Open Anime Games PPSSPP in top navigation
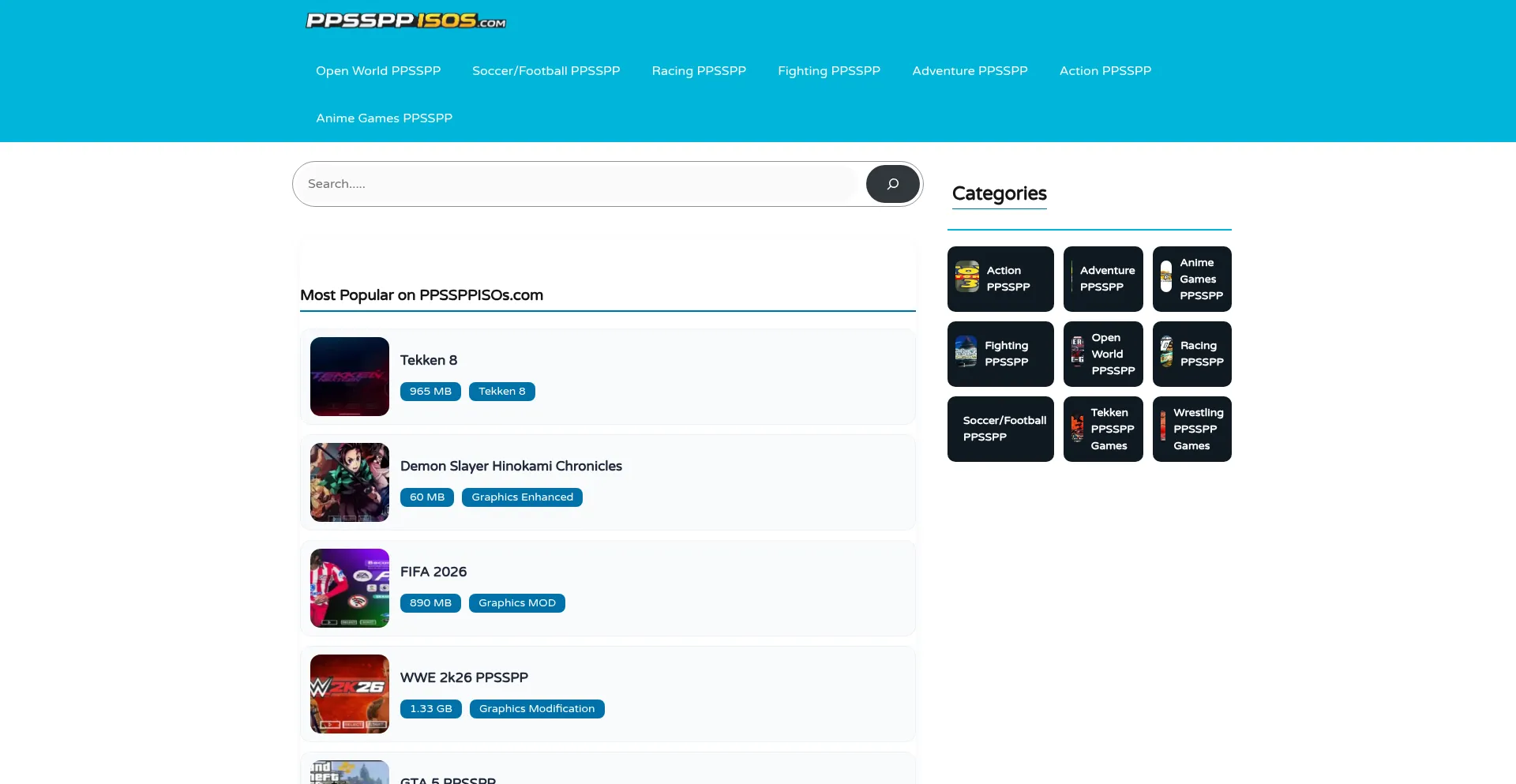This screenshot has width=1516, height=784. click(385, 118)
